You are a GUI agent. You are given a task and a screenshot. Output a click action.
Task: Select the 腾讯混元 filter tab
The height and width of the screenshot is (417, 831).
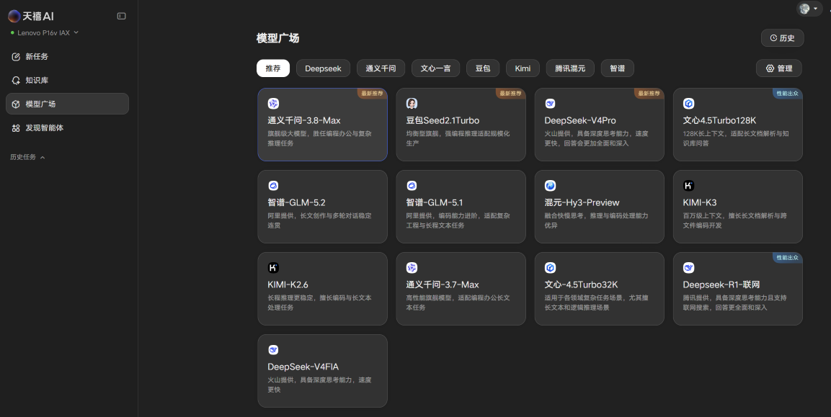click(x=570, y=68)
